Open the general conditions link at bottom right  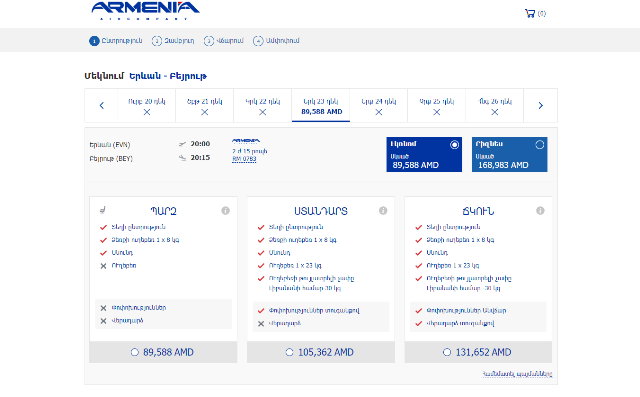(517, 374)
